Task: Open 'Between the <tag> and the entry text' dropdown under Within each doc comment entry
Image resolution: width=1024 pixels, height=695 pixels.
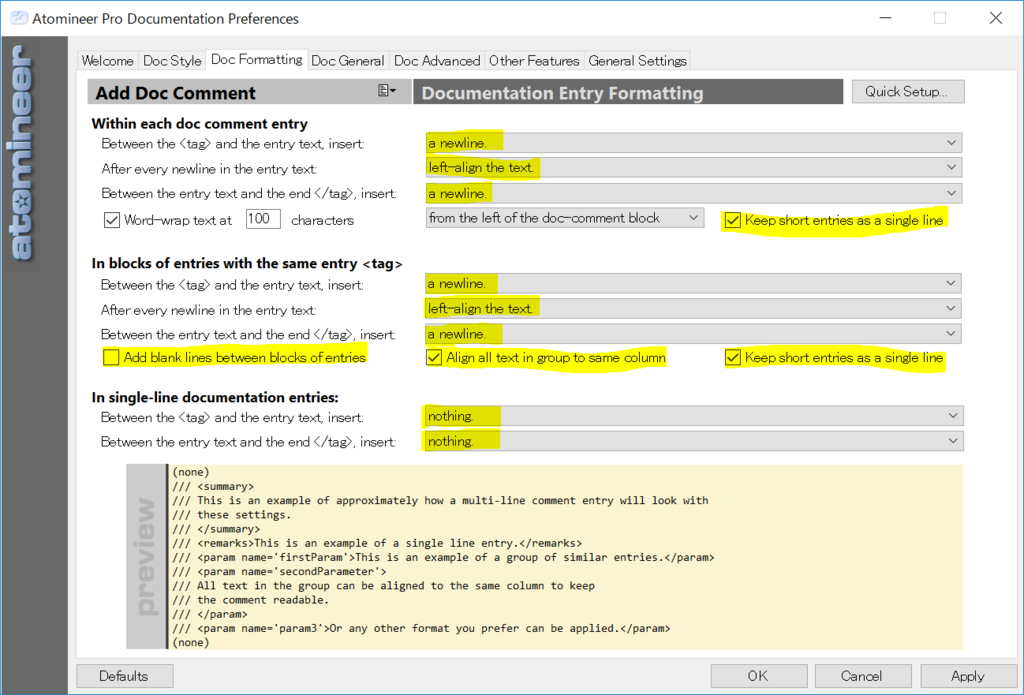Action: [x=694, y=142]
